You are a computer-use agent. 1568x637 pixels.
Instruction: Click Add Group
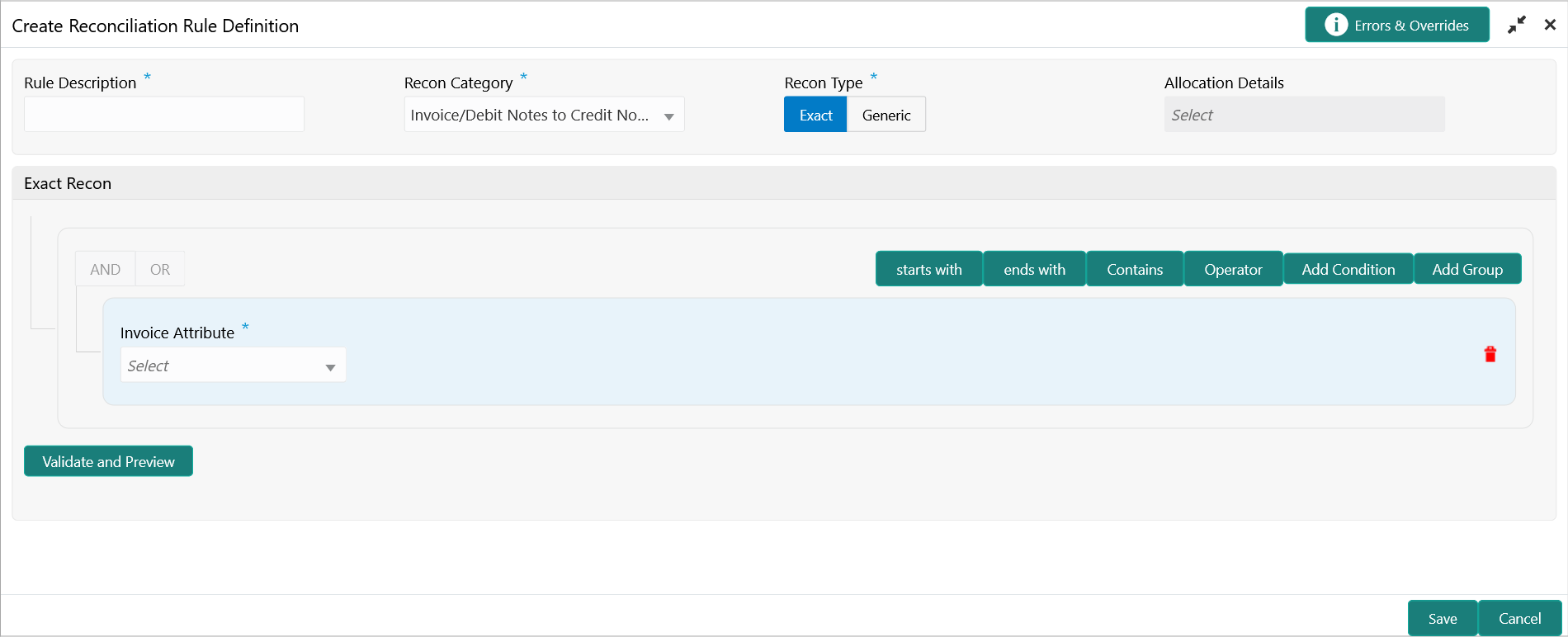pyautogui.click(x=1467, y=269)
